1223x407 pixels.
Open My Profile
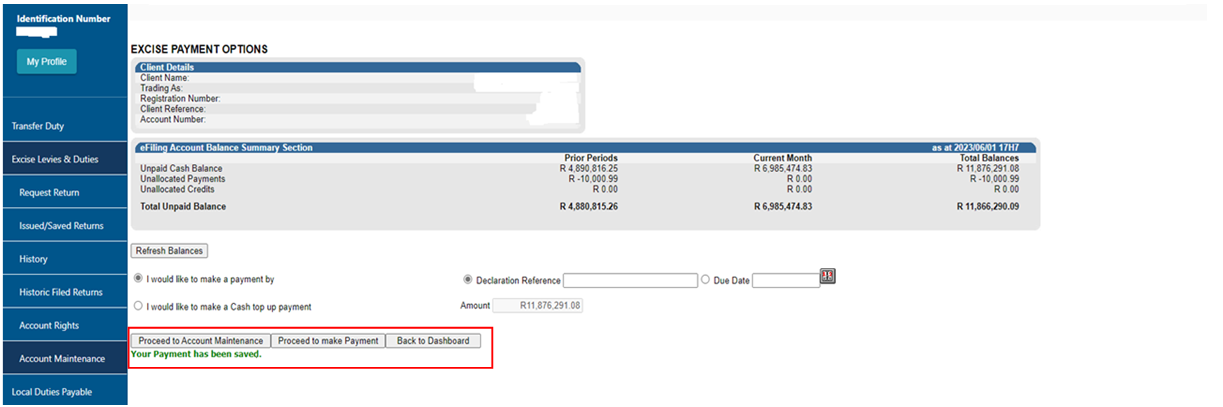click(46, 62)
